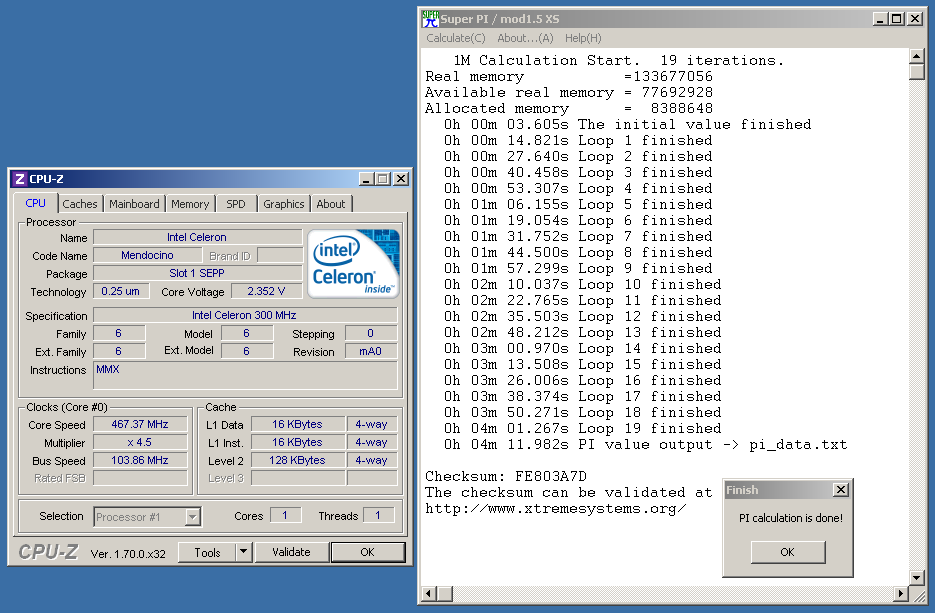935x613 pixels.
Task: Click the Super PI title bar icon
Action: point(430,19)
